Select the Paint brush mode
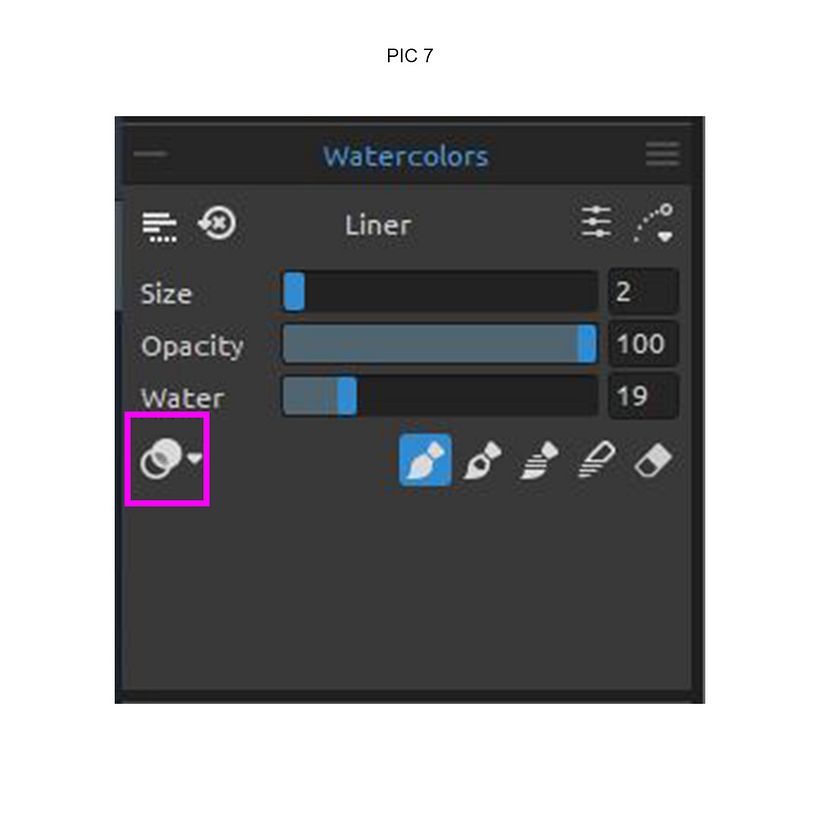The width and height of the screenshot is (820, 820). [x=425, y=461]
